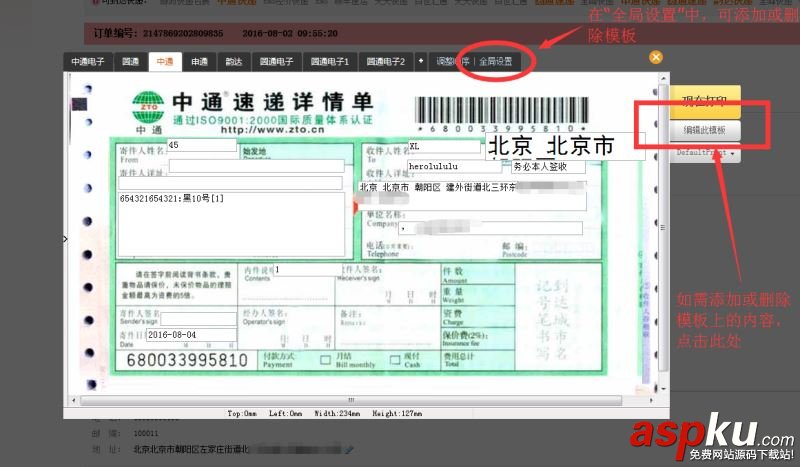Screen dimensions: 800x467
Task: Click the scroll-right arrow of horizontal scrollbar
Action: pyautogui.click(x=651, y=401)
